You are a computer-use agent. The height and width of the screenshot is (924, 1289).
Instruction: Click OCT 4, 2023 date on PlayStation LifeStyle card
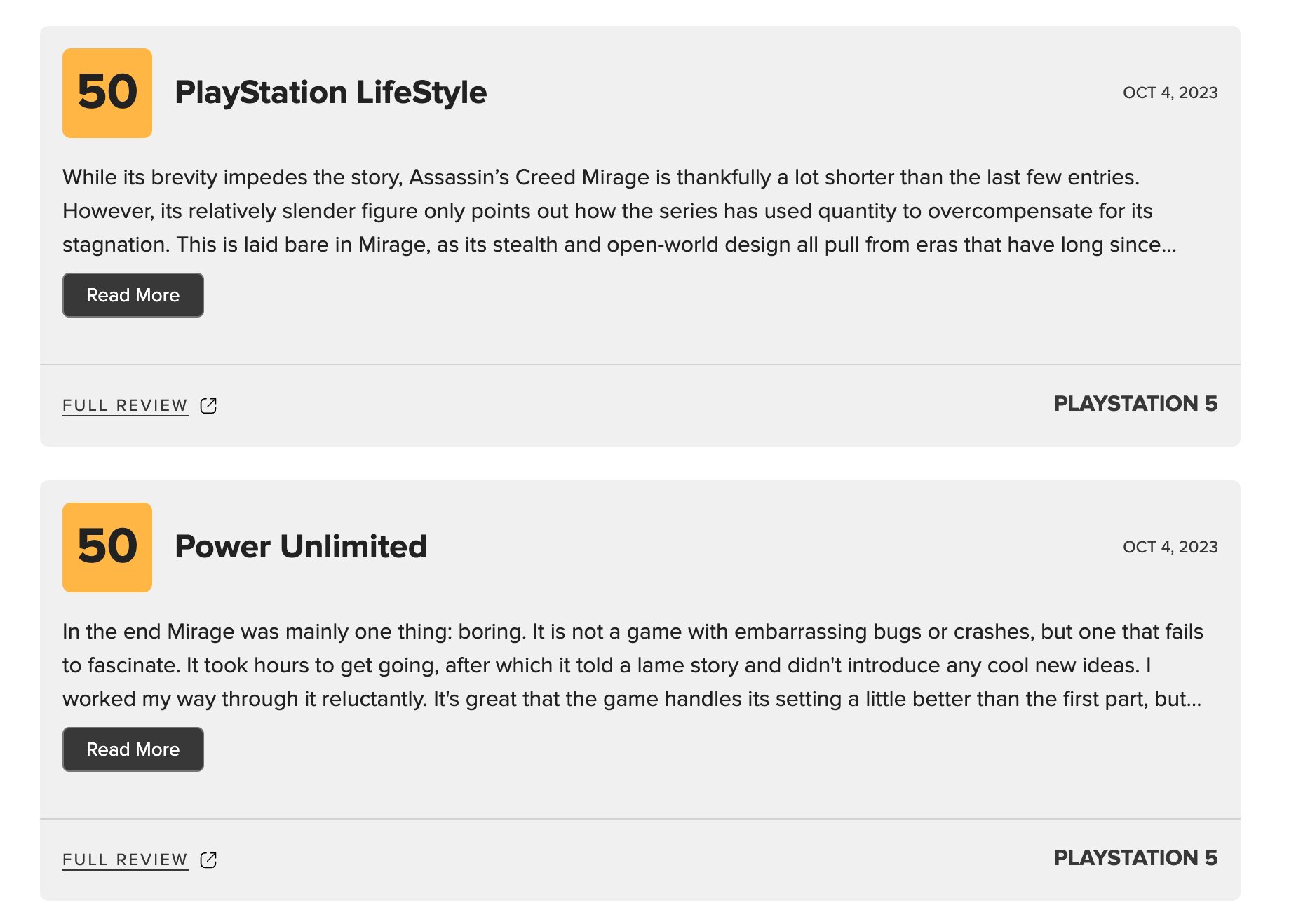tap(1170, 93)
